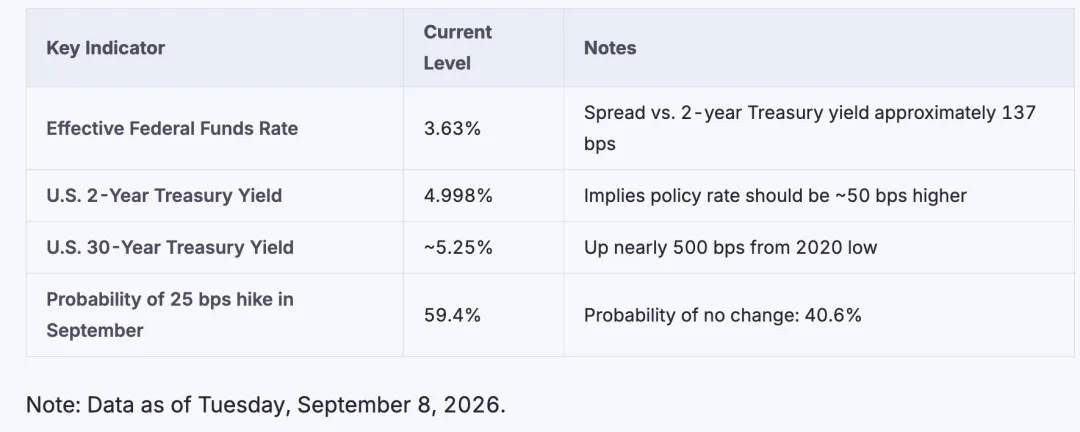Click the 3.63% value cell
Image resolution: width=1080 pixels, height=432 pixels.
pos(452,129)
